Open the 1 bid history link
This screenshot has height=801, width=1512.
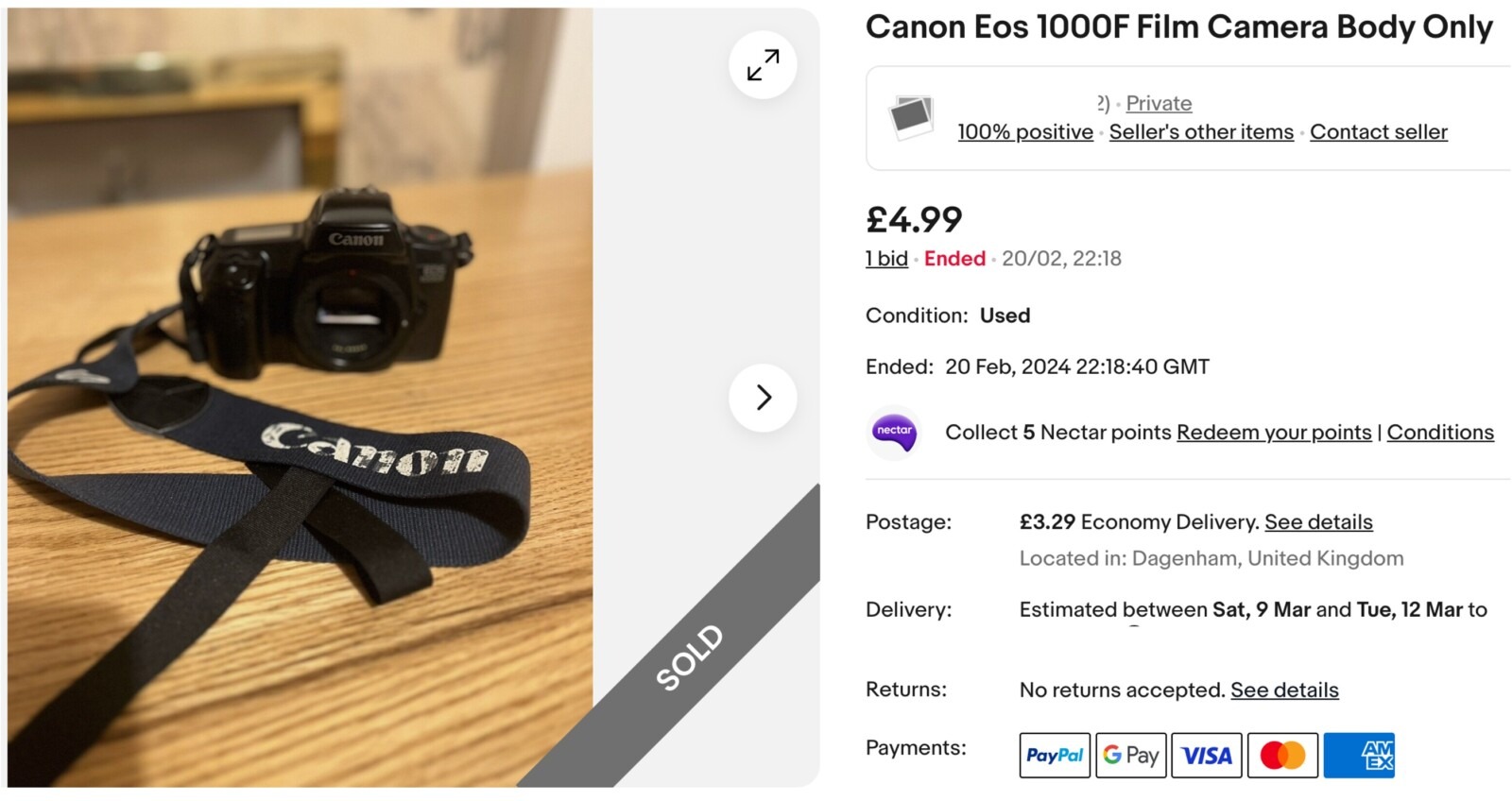click(886, 259)
